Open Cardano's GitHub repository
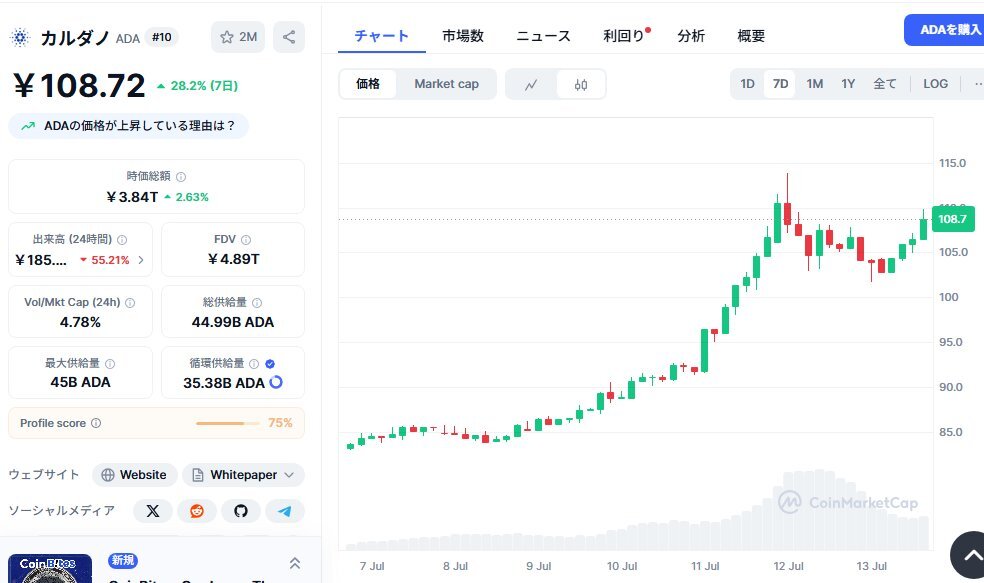This screenshot has width=984, height=583. 241,511
